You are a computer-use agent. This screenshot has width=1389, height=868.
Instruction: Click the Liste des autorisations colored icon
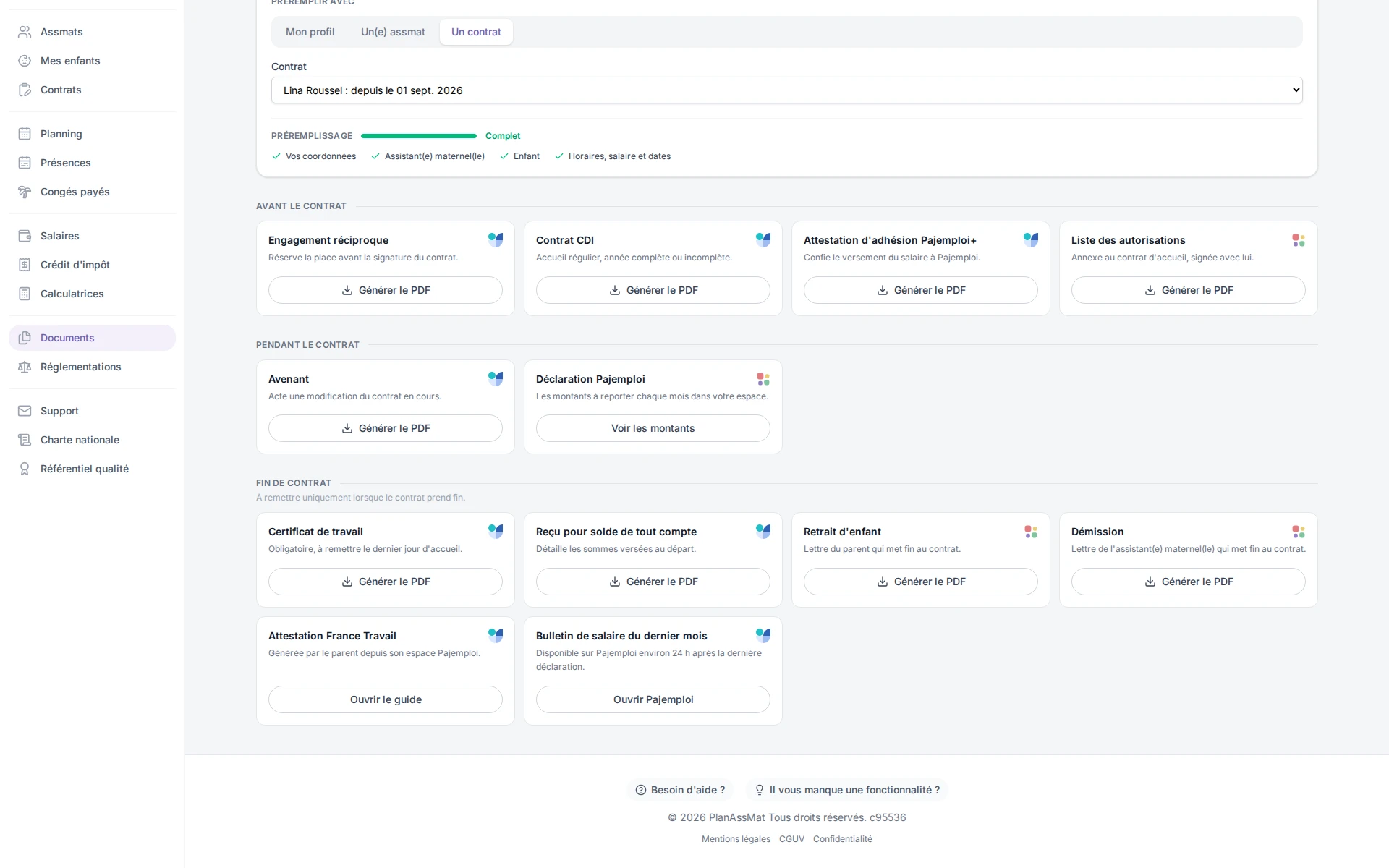pyautogui.click(x=1299, y=240)
